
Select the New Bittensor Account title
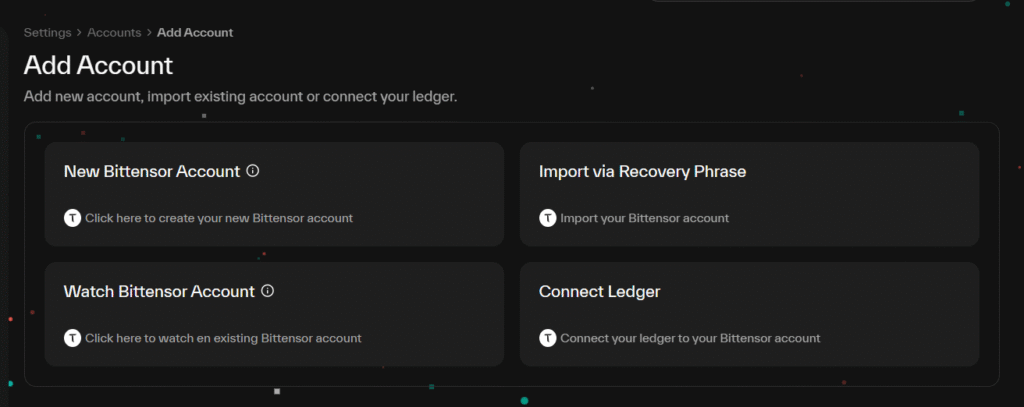point(151,171)
